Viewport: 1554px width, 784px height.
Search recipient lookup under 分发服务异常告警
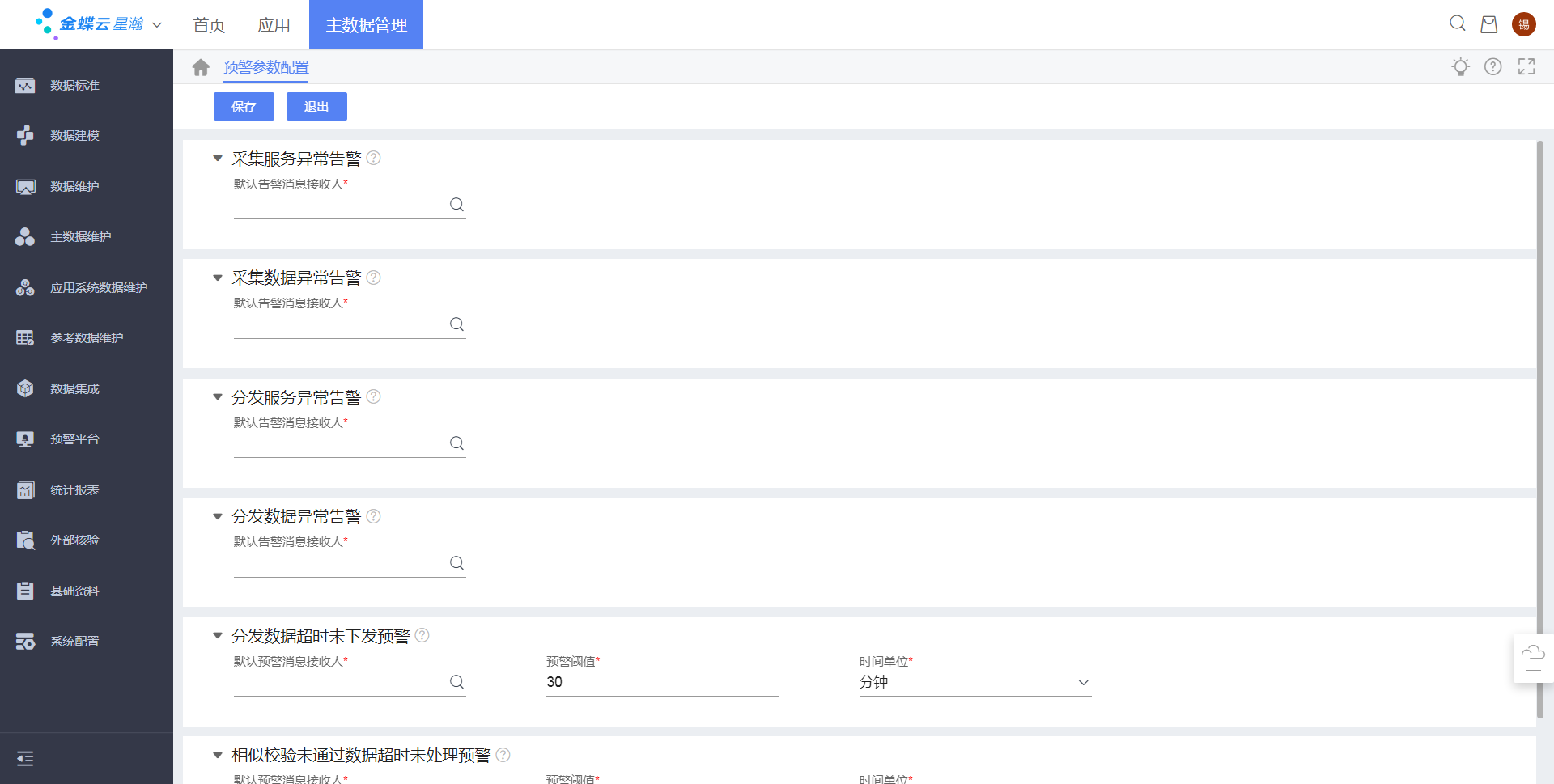(x=456, y=443)
